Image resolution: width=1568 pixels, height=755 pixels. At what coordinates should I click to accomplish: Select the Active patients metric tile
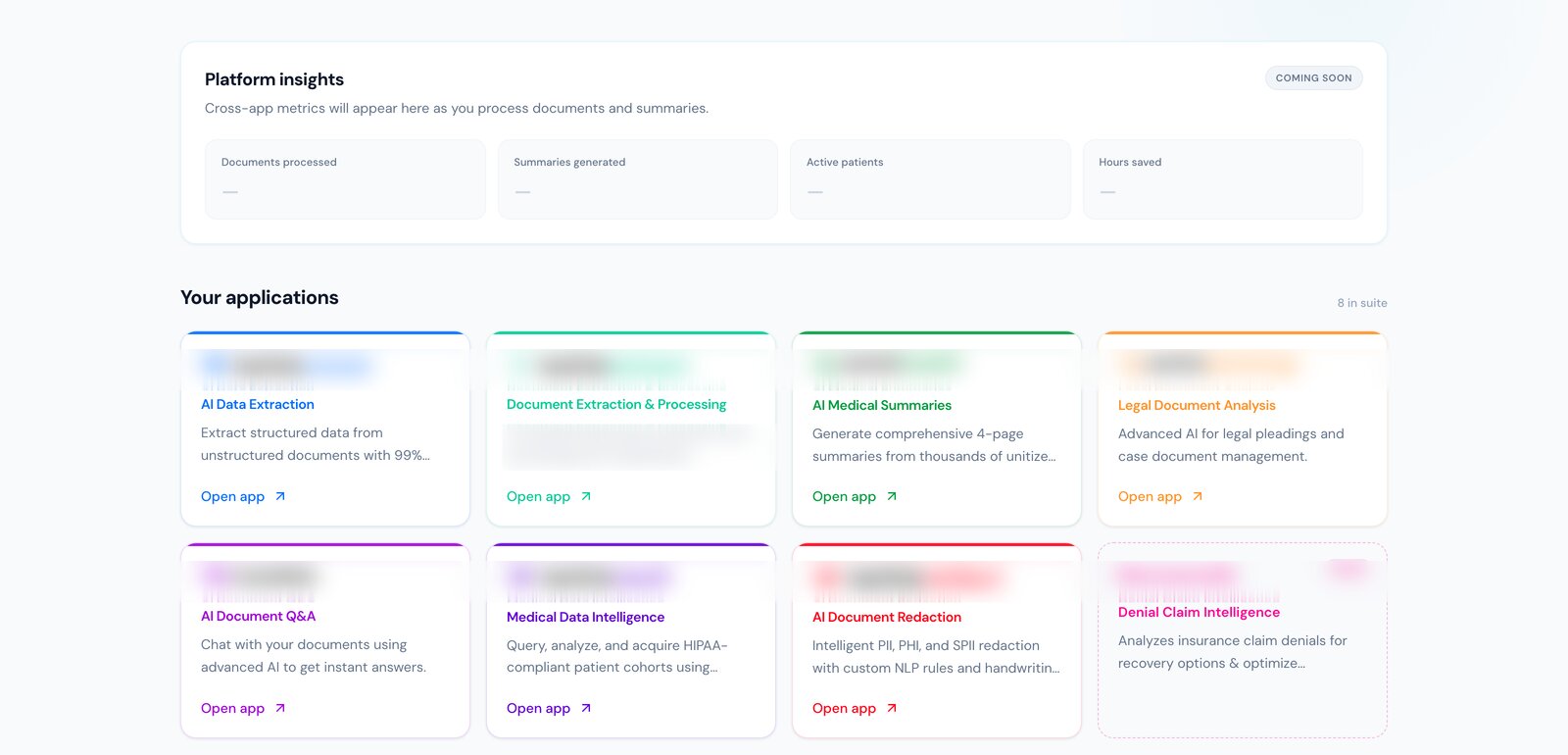[x=930, y=179]
